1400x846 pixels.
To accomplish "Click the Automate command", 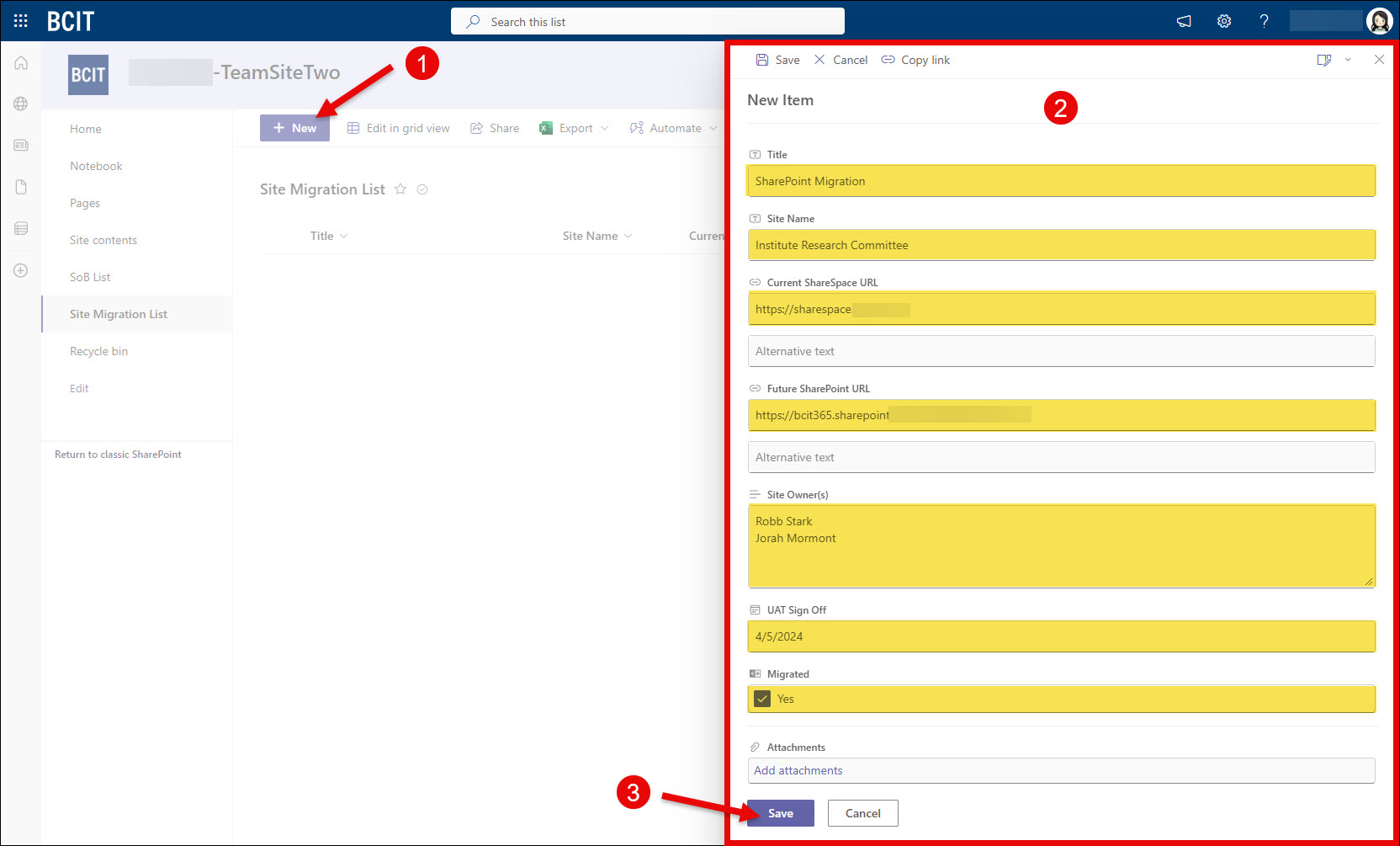I will click(x=666, y=128).
